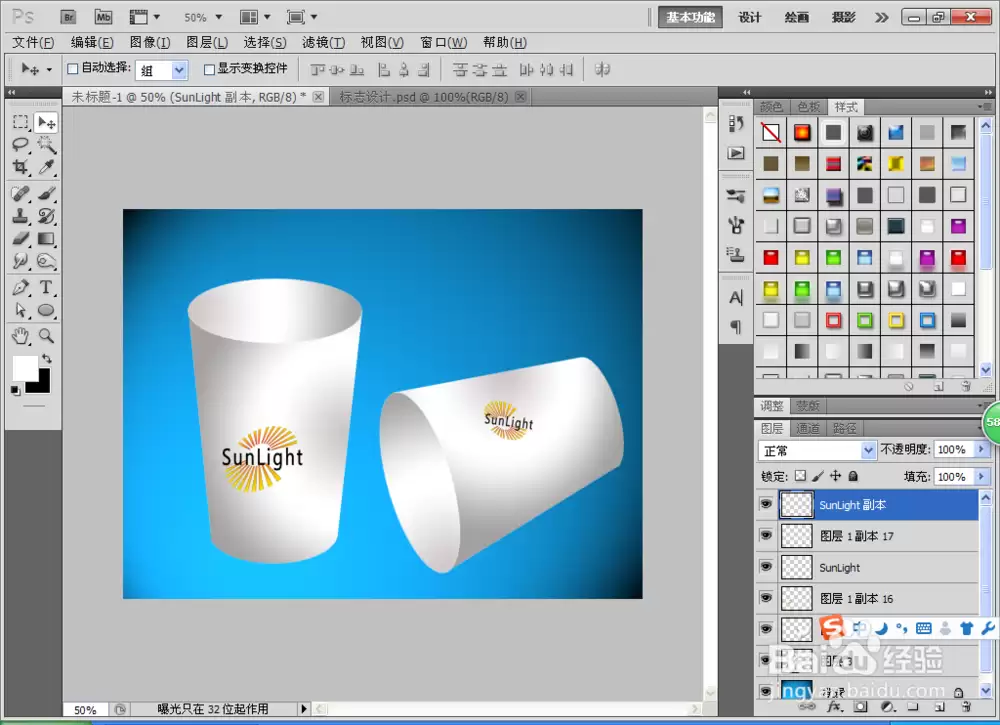
Task: Open the 正常 blend mode dropdown
Action: [817, 450]
